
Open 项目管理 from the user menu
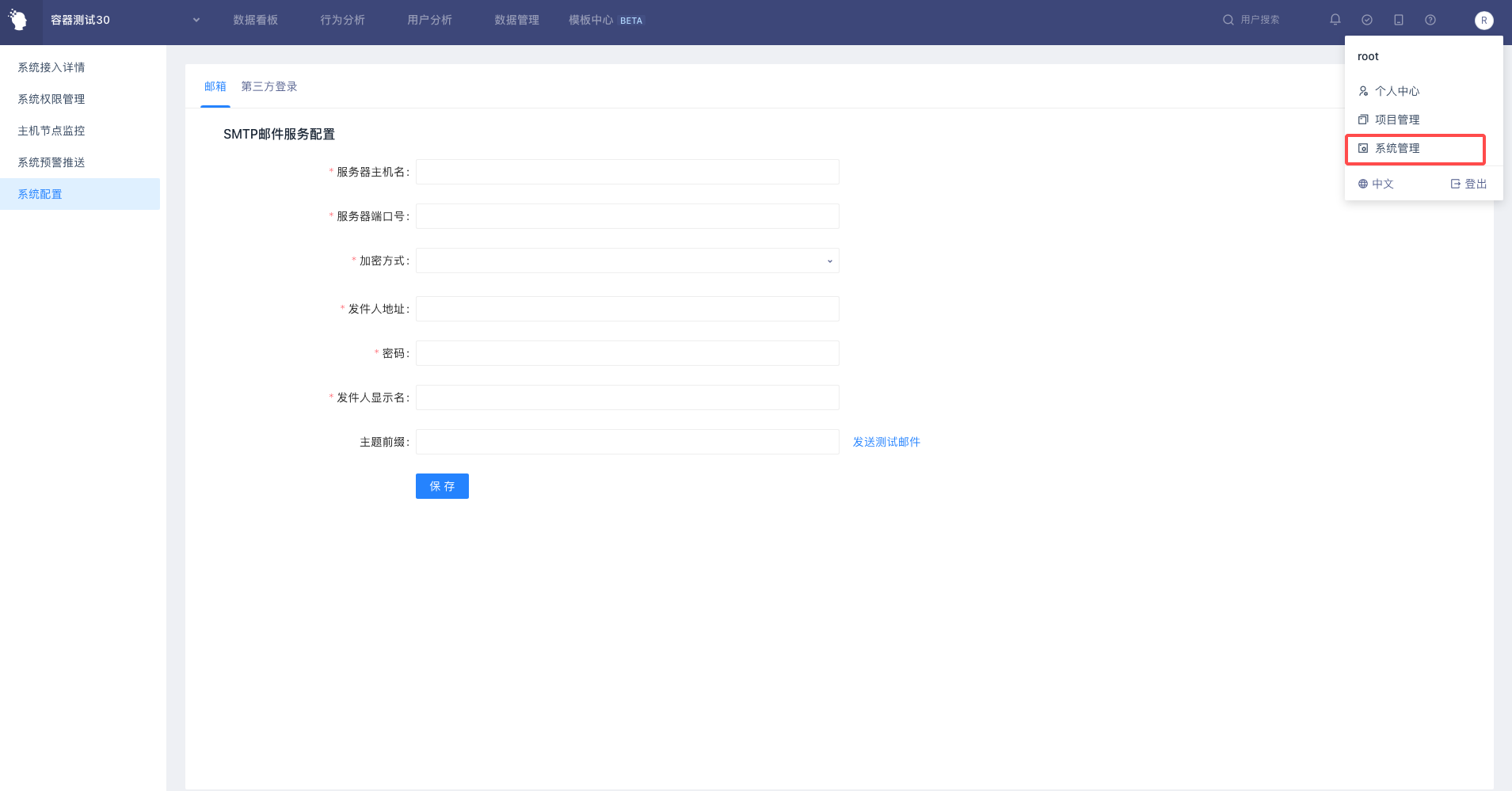pyautogui.click(x=1397, y=120)
